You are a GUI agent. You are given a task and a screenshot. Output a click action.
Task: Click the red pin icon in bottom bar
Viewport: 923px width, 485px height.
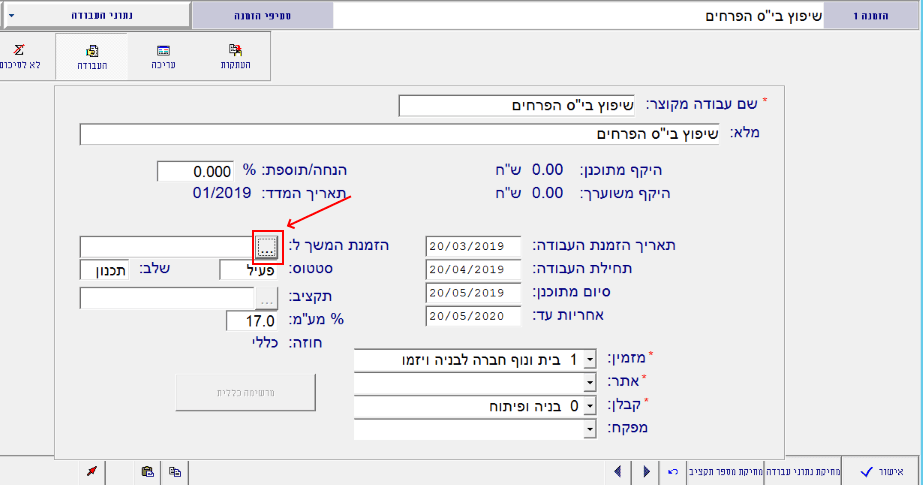91,472
